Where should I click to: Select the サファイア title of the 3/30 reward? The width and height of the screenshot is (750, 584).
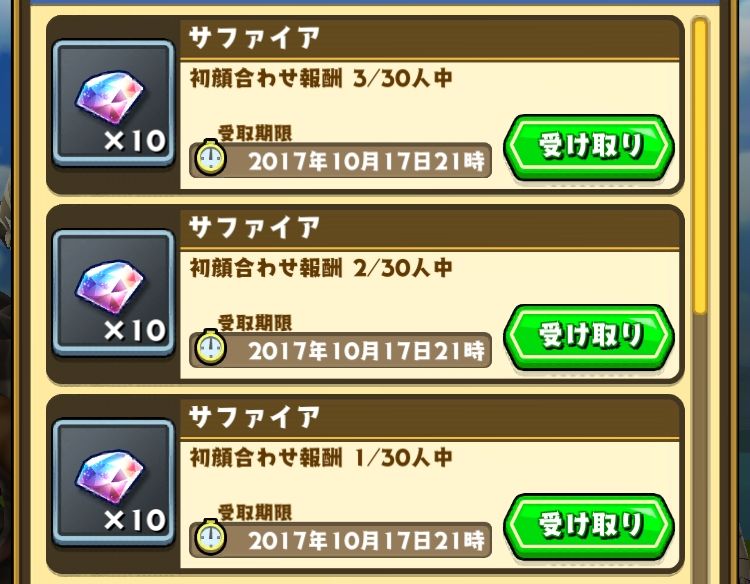click(x=254, y=38)
